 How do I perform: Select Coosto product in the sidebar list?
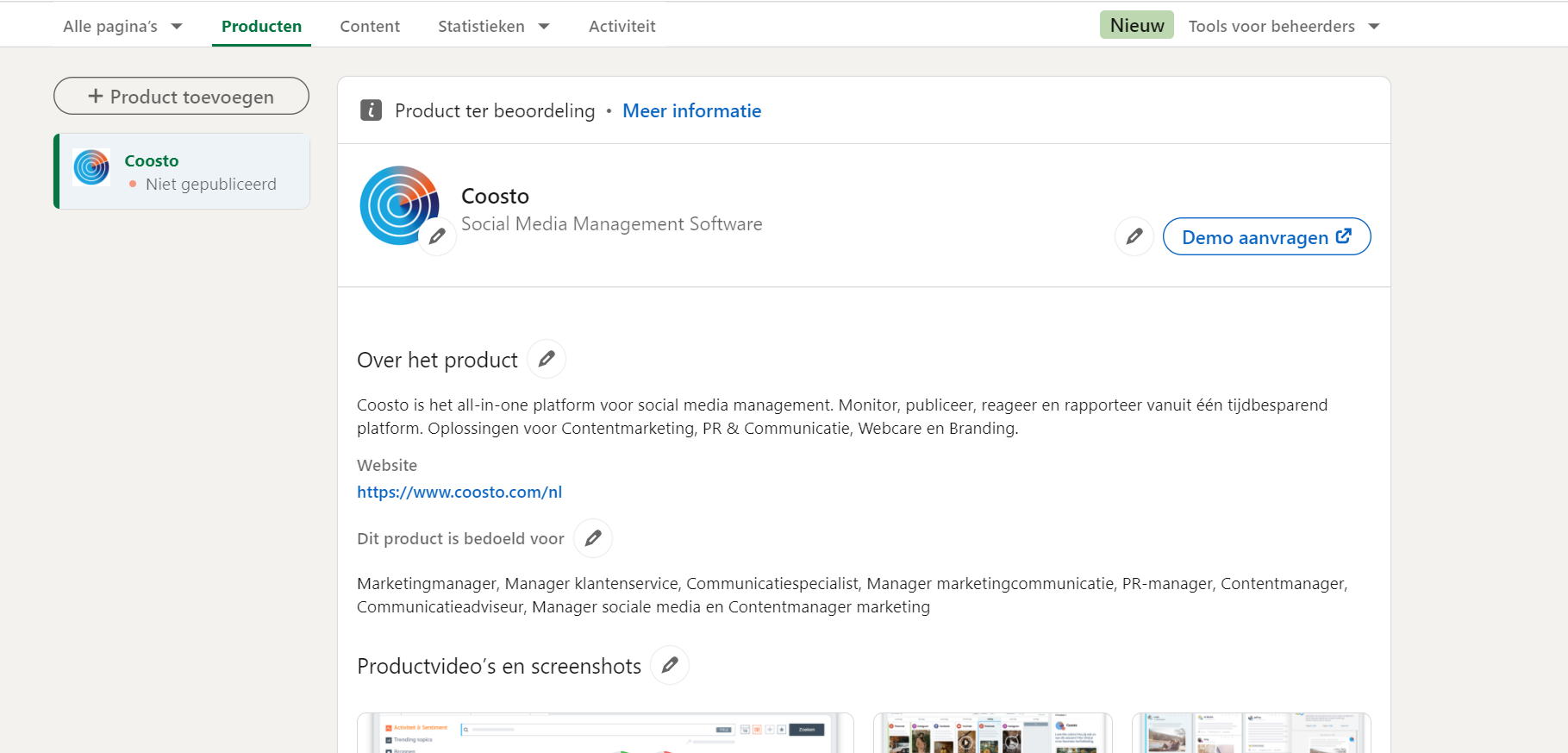[182, 171]
